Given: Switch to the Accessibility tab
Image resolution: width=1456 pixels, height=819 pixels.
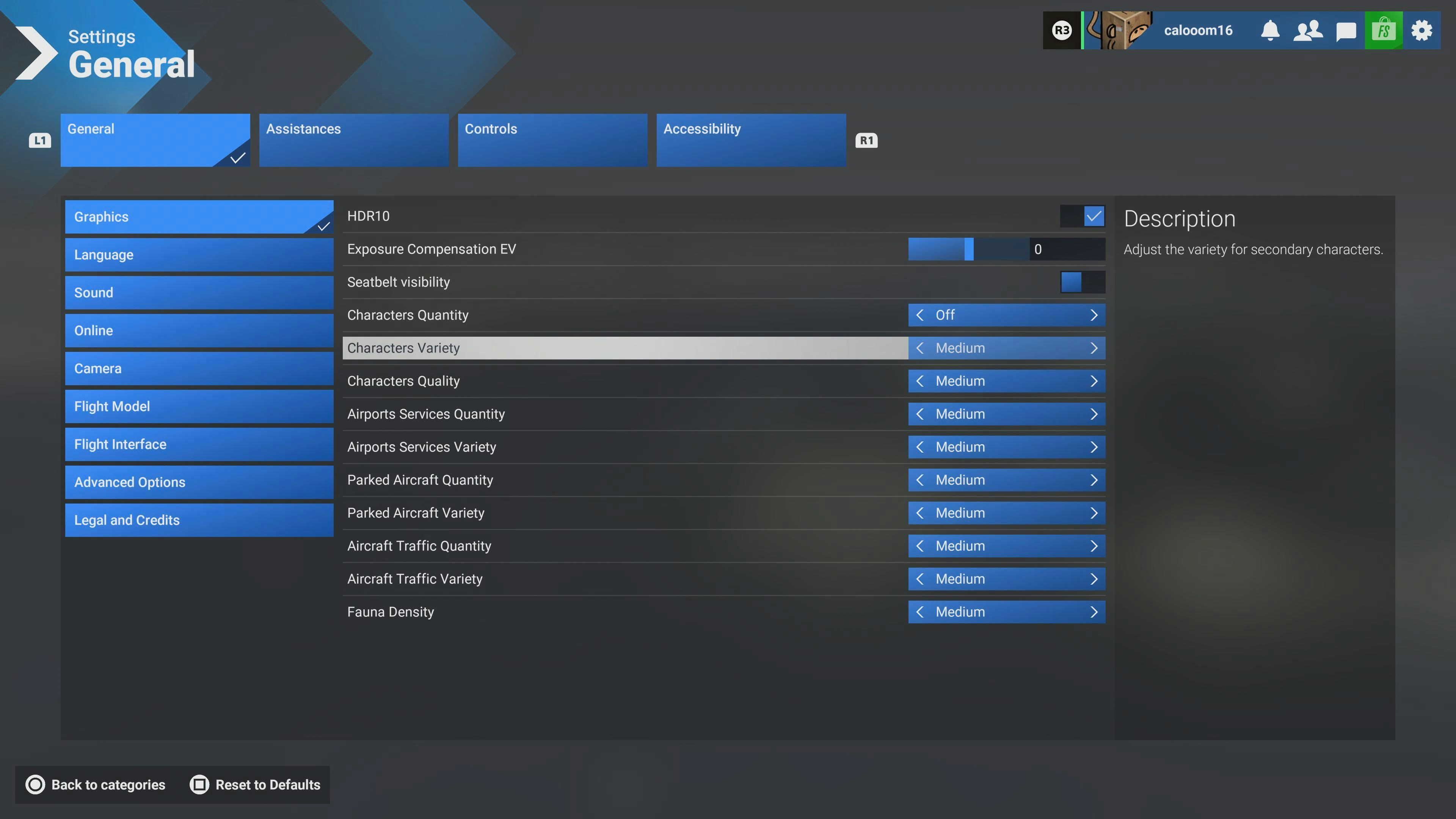Looking at the screenshot, I should coord(751,140).
